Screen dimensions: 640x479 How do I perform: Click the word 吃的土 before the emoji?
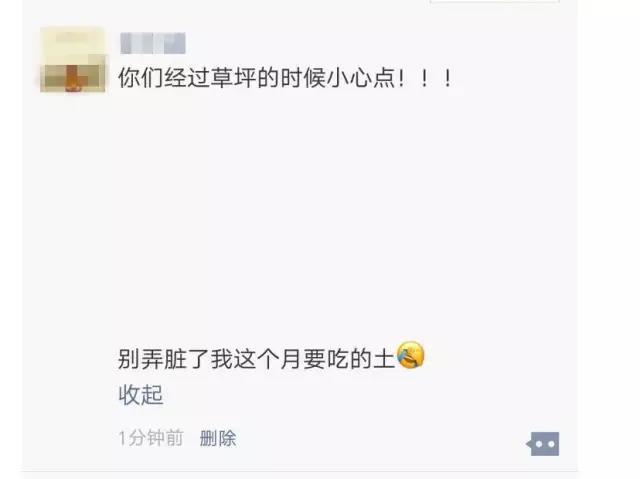coord(361,359)
